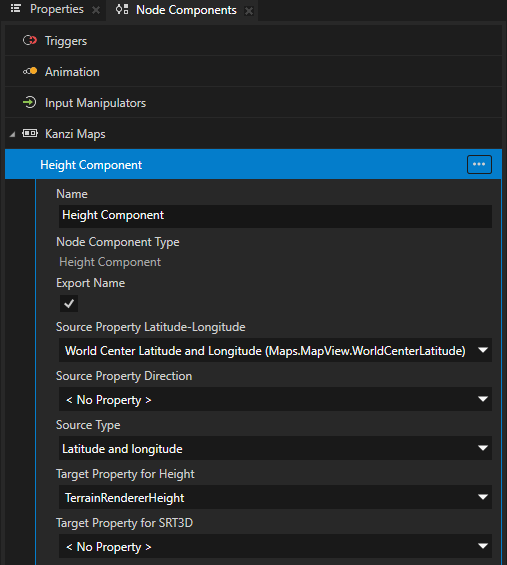Click the Export Name label
The height and width of the screenshot is (565, 507).
pos(90,283)
